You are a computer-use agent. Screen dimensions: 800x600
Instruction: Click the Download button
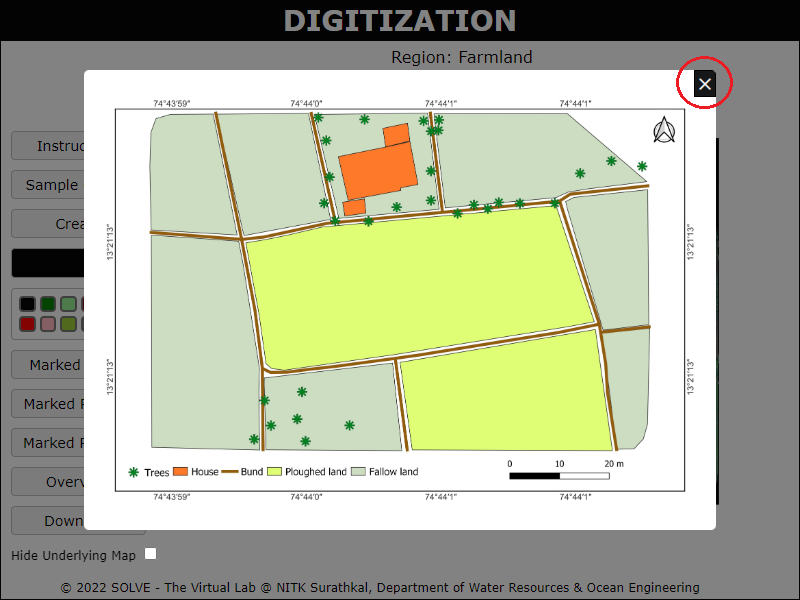[x=48, y=521]
